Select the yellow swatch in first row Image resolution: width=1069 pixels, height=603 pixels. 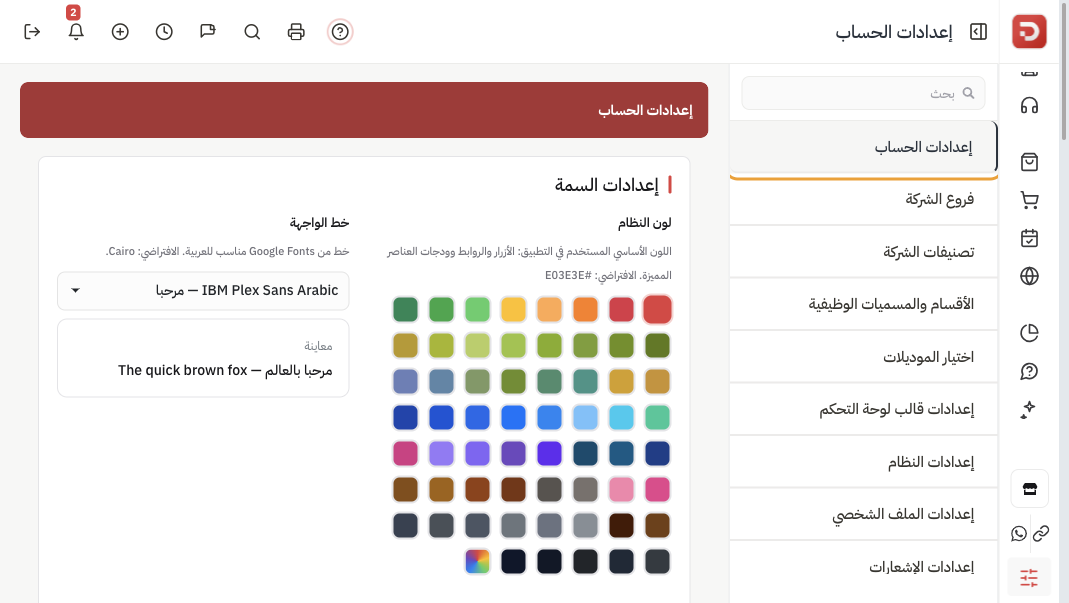pyautogui.click(x=513, y=309)
